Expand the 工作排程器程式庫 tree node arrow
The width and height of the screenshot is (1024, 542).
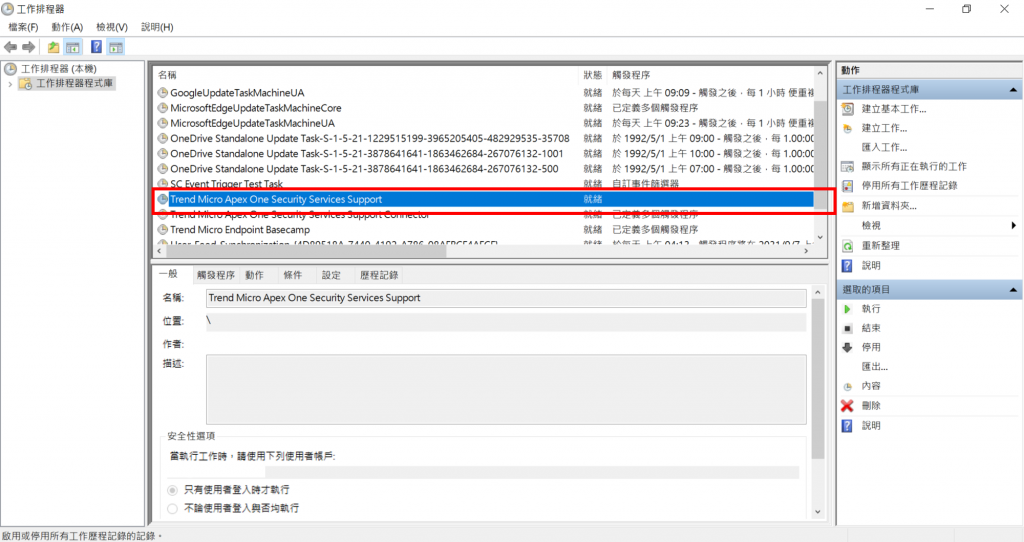[10, 84]
